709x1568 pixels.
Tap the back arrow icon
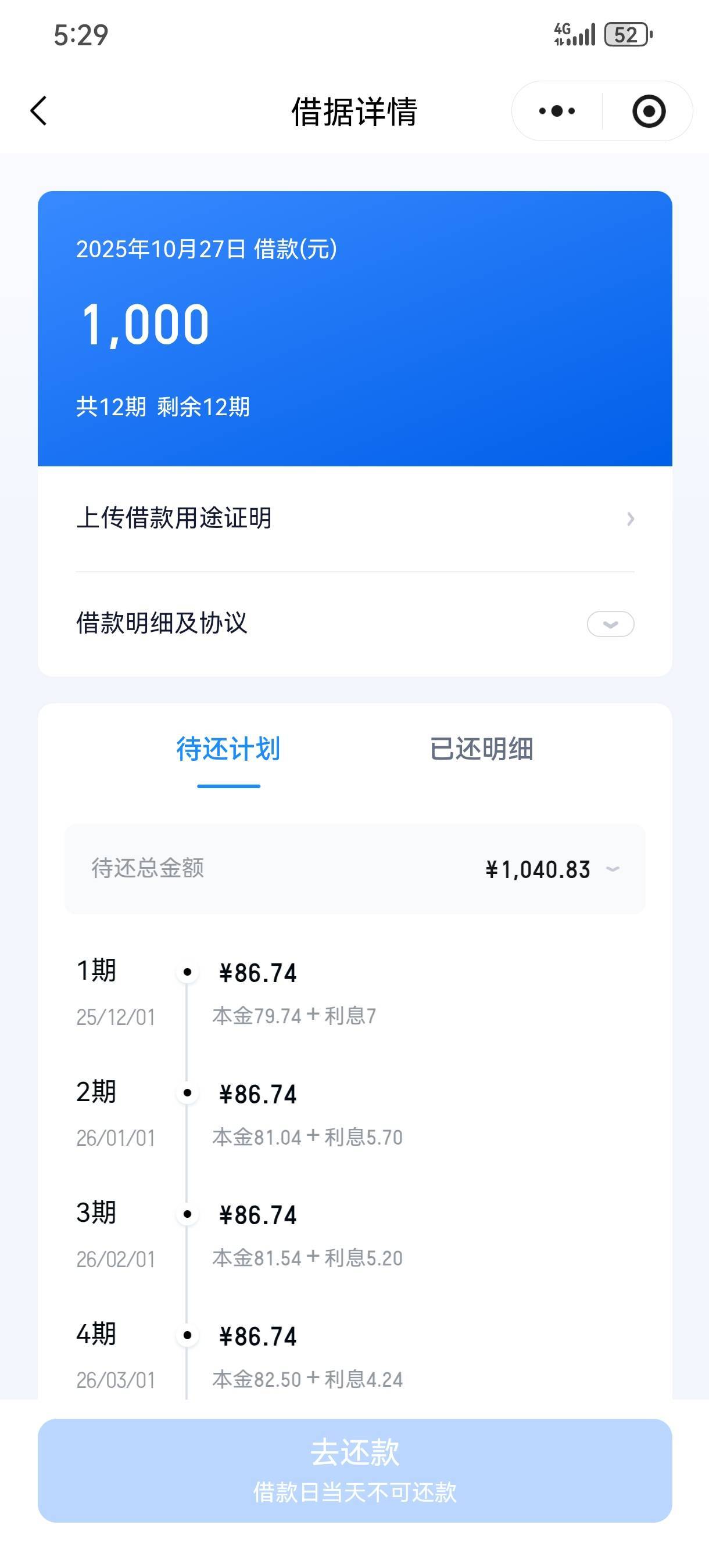click(39, 112)
